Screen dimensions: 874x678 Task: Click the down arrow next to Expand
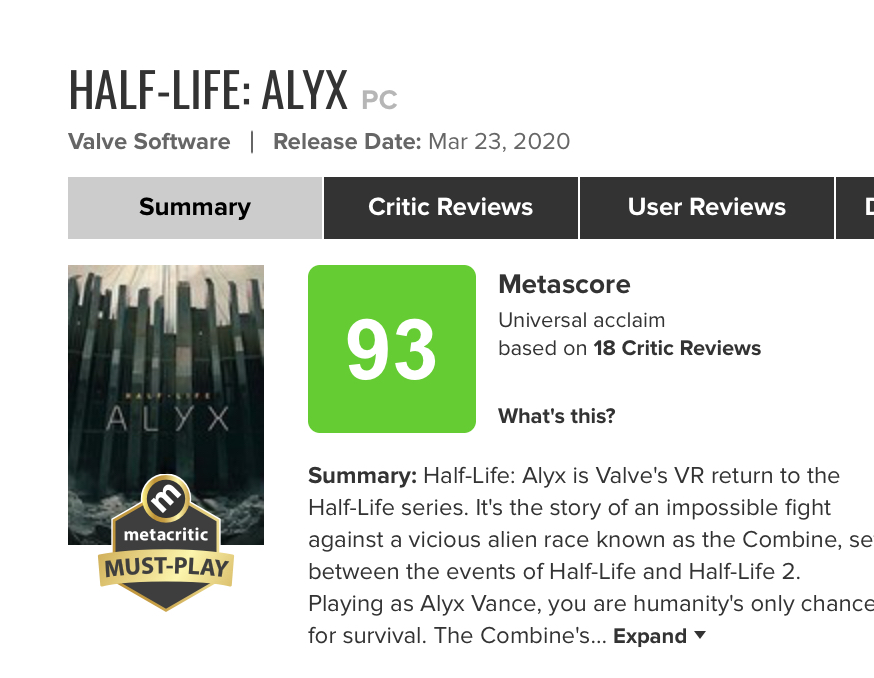[701, 635]
